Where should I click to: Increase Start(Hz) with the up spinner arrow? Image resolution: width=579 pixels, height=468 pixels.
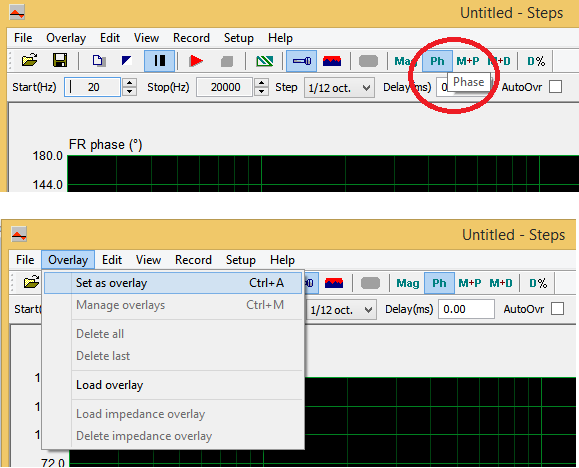tap(129, 83)
